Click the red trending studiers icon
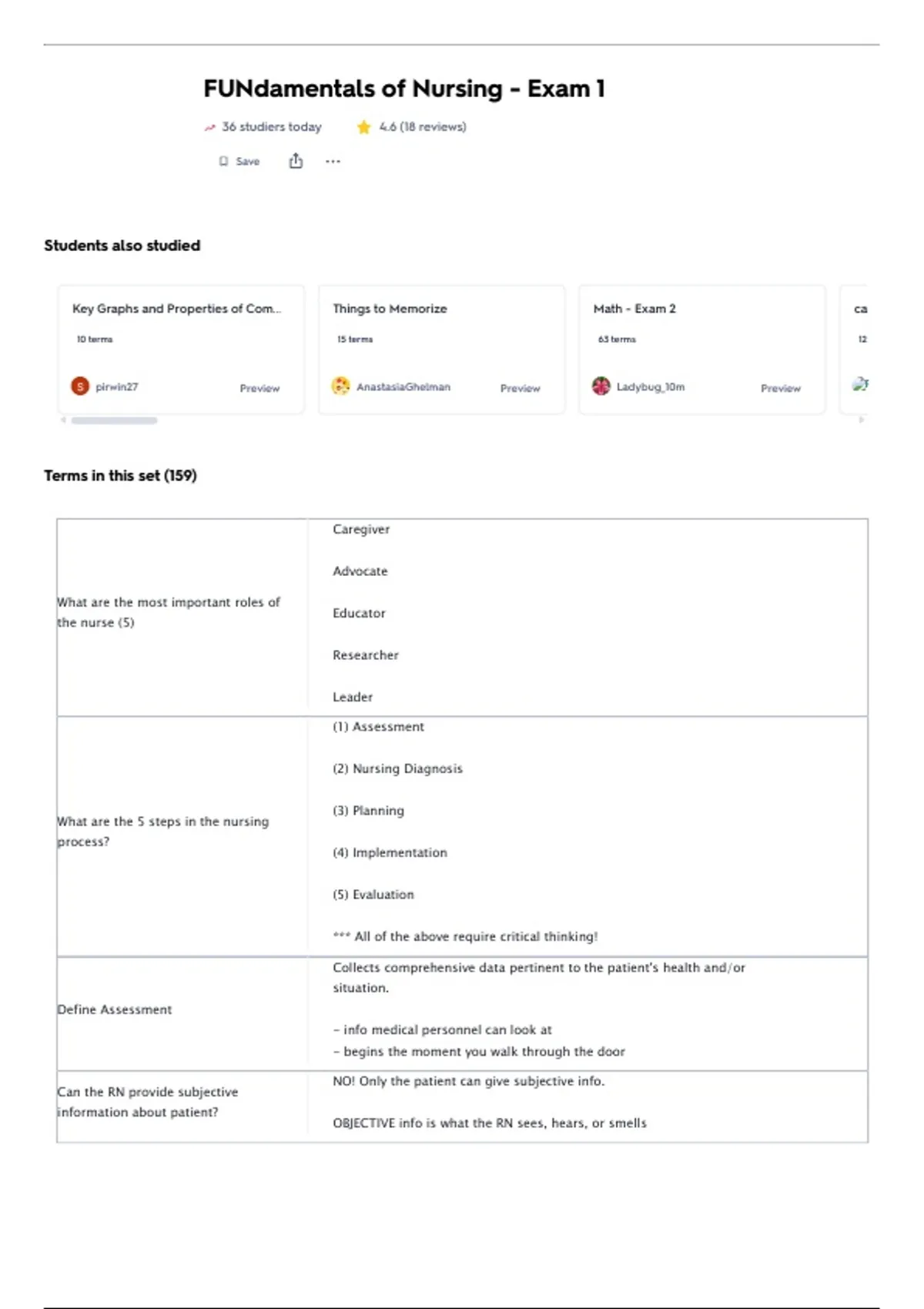 click(x=209, y=128)
